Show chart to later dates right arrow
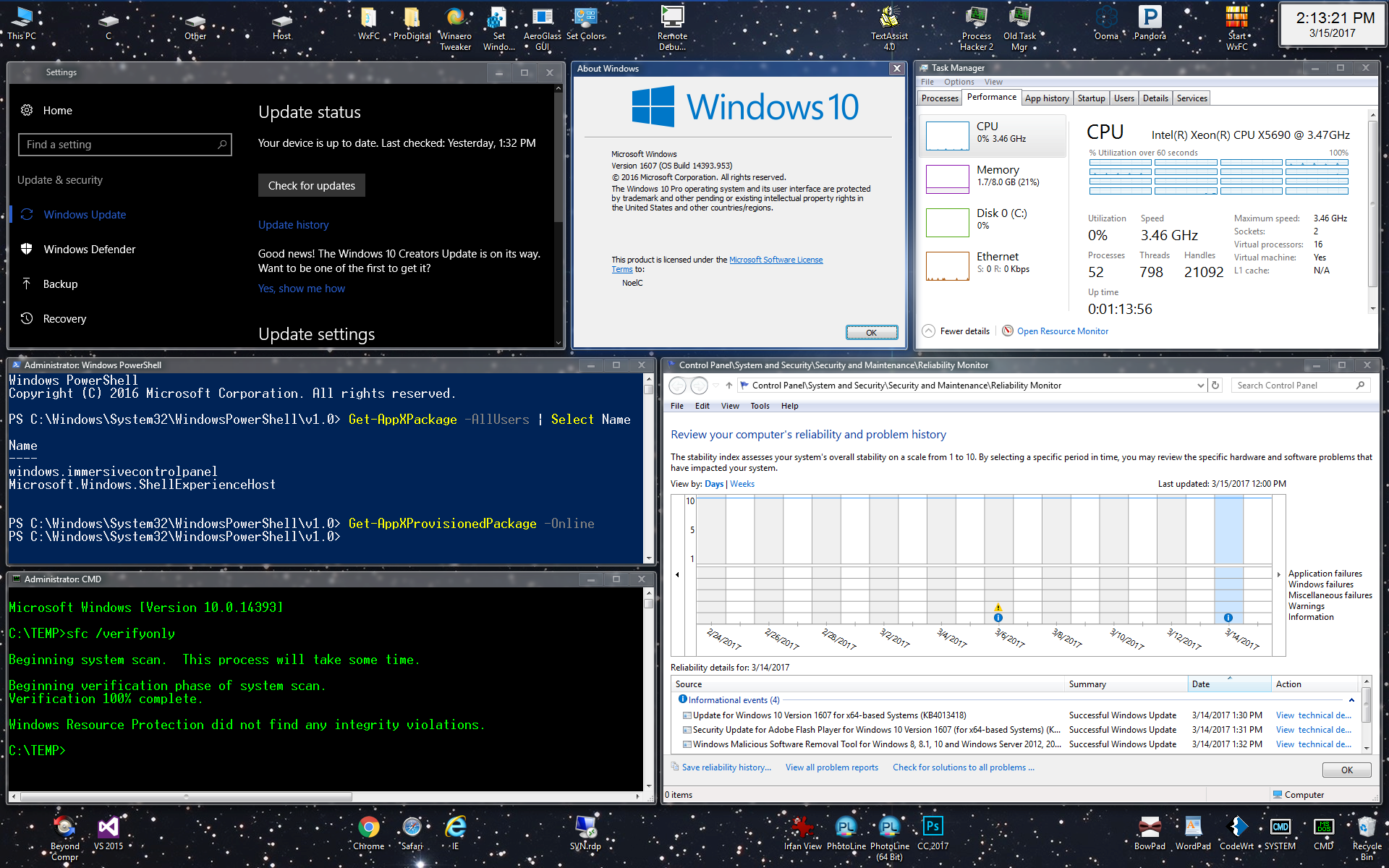Image resolution: width=1389 pixels, height=868 pixels. point(1279,574)
